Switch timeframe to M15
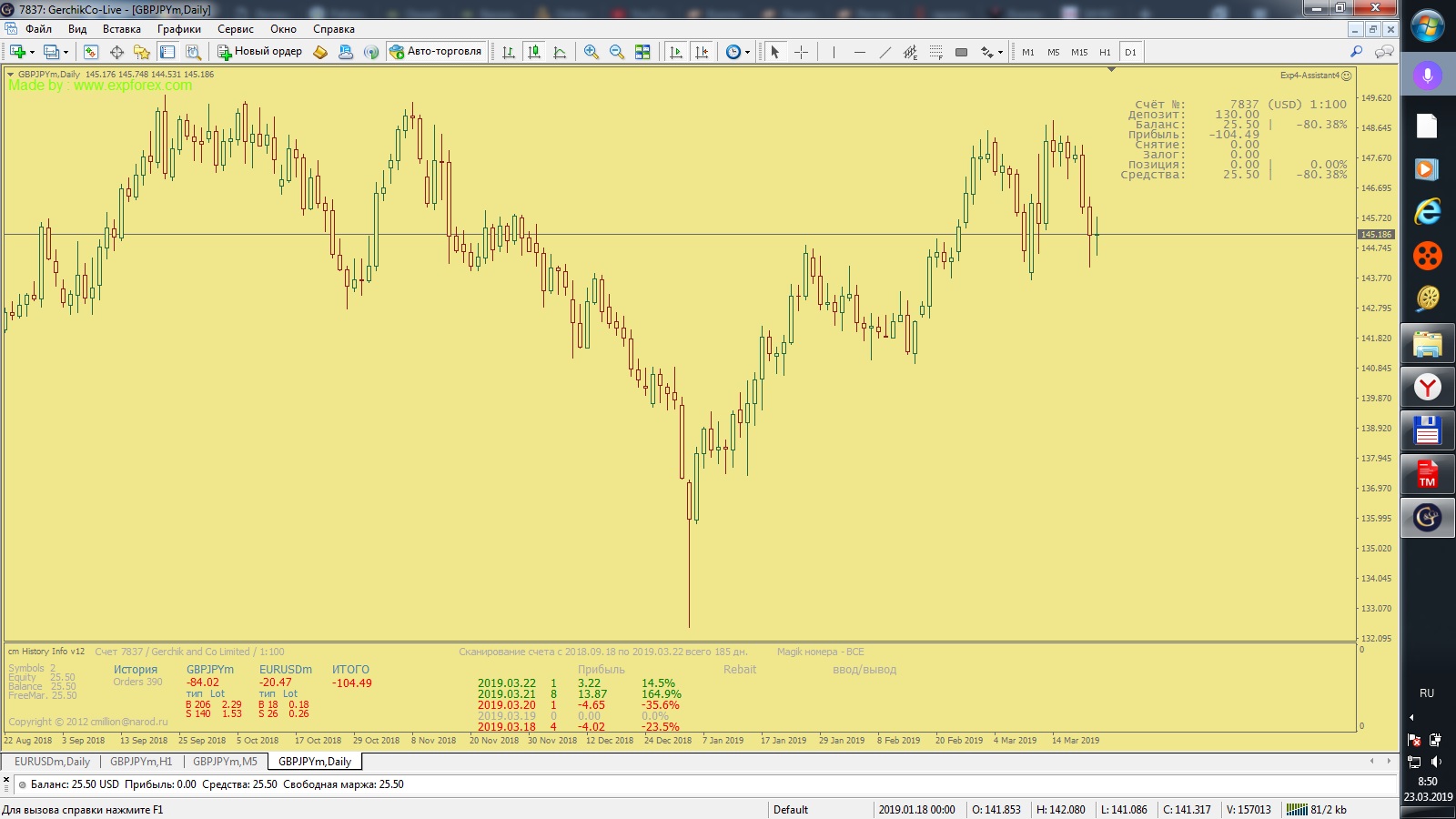Screen dimensions: 1456x819 tap(1079, 52)
